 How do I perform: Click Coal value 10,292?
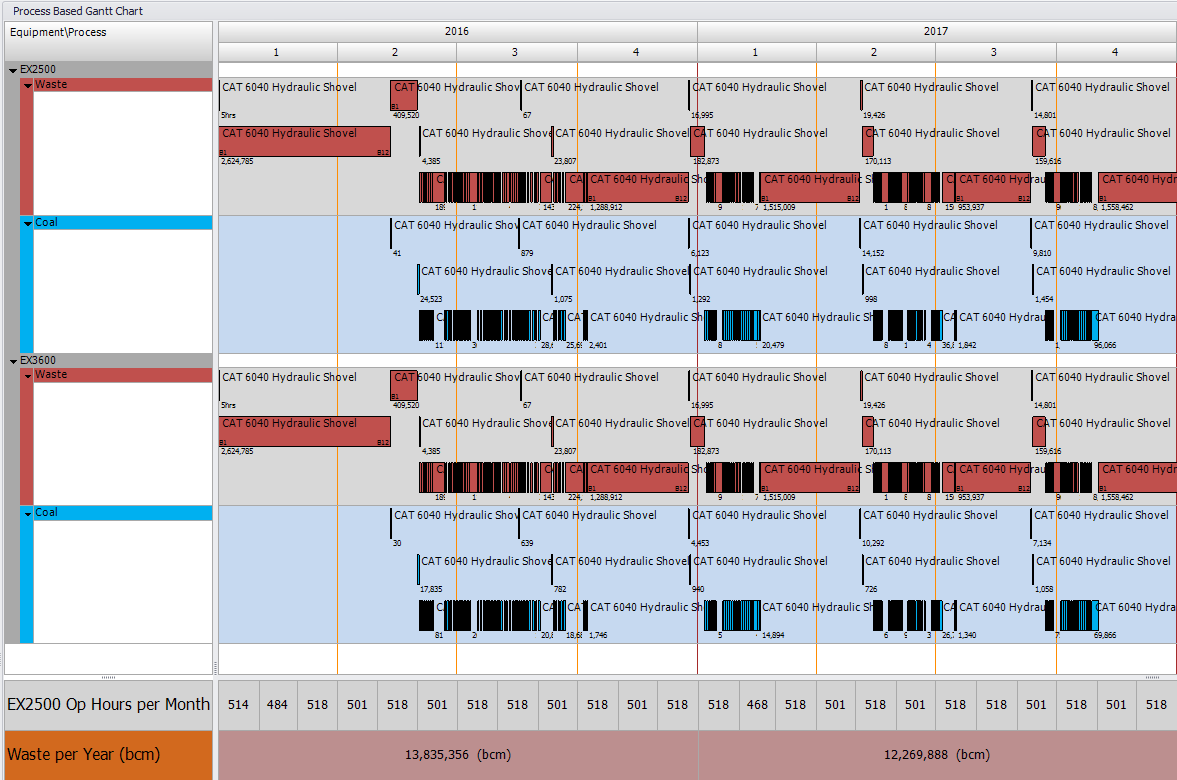tap(874, 544)
